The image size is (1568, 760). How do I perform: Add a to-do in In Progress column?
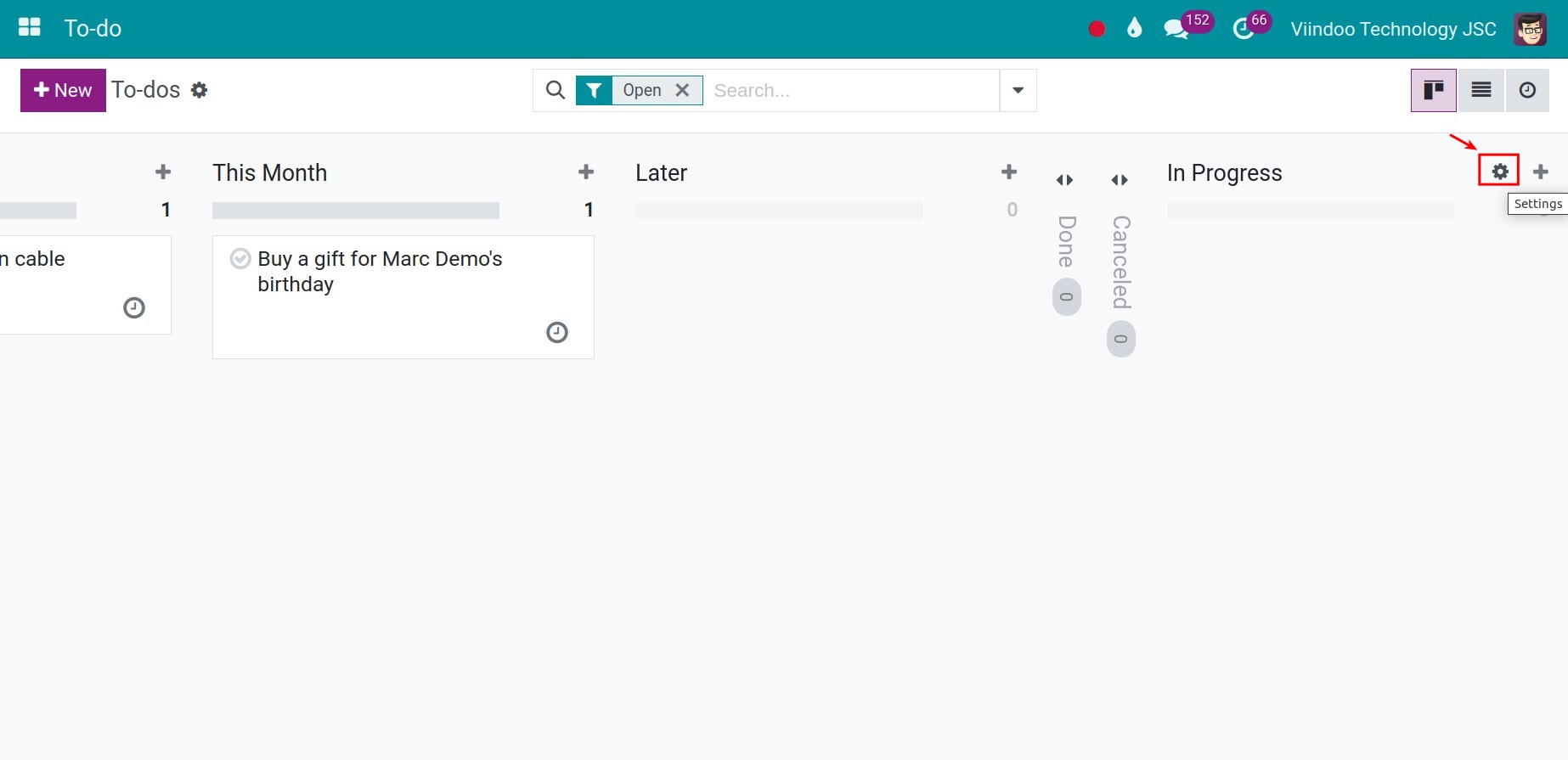tap(1541, 172)
